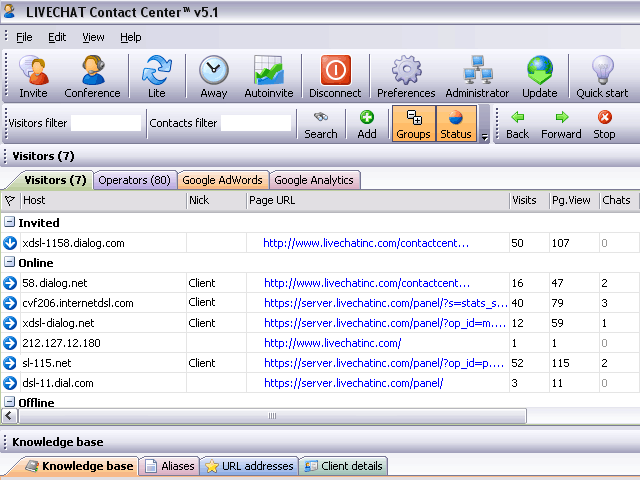This screenshot has width=640, height=480.
Task: Click the arrow icon beside sl-115.net
Action: point(10,363)
